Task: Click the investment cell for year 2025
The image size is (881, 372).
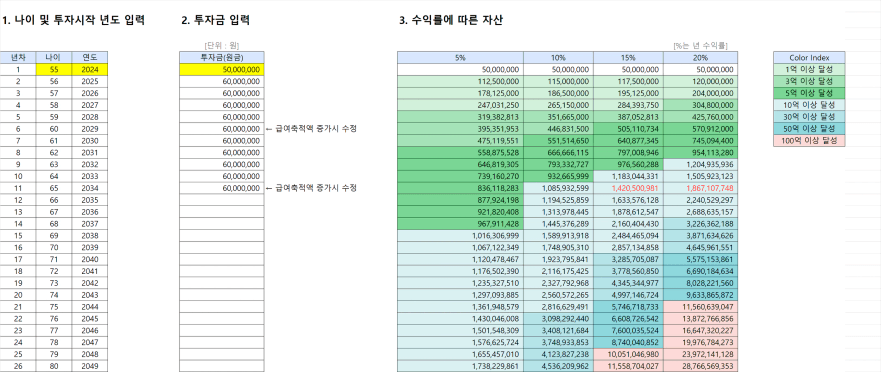Action: (x=222, y=81)
